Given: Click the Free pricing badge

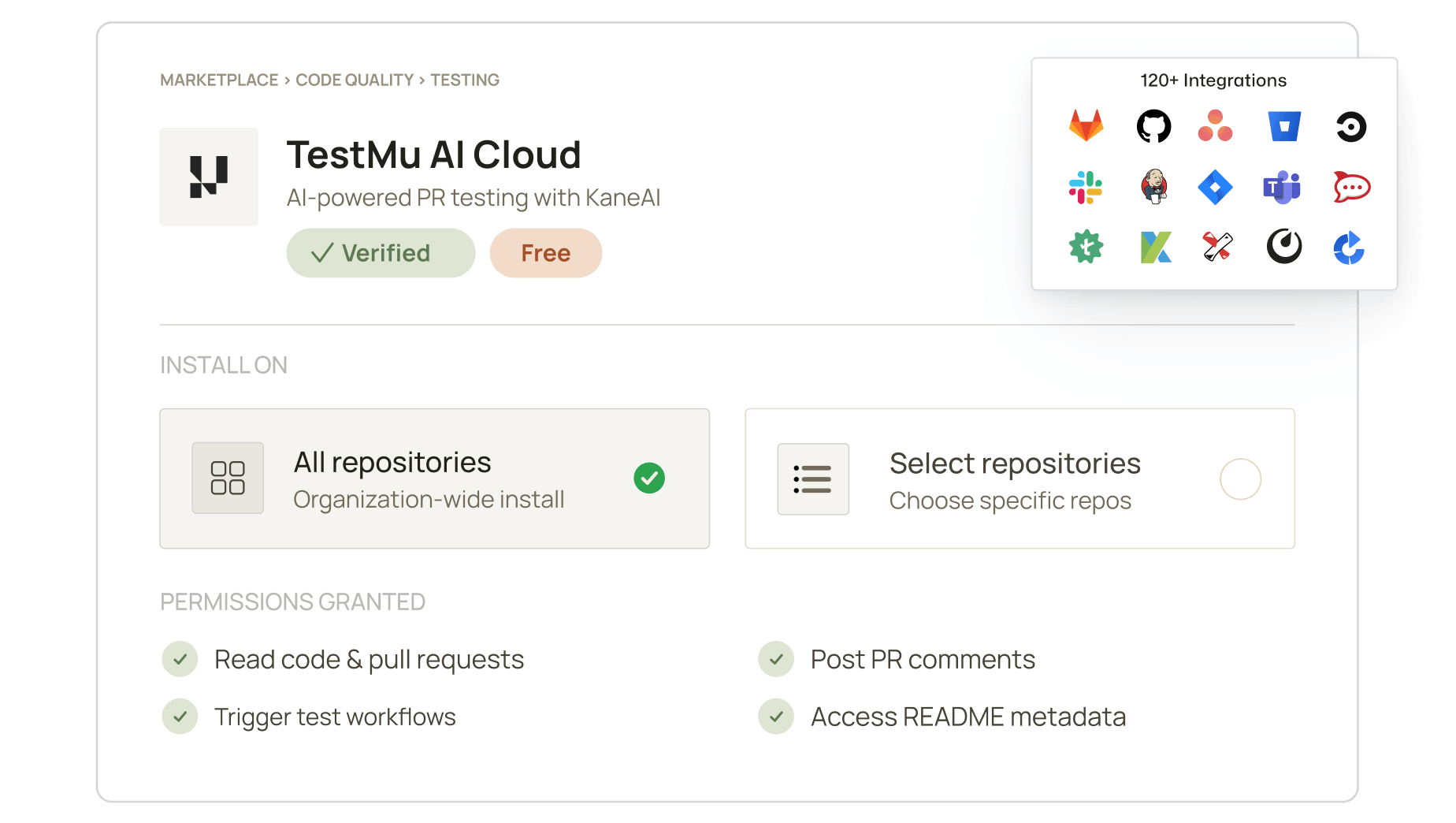Looking at the screenshot, I should [546, 253].
